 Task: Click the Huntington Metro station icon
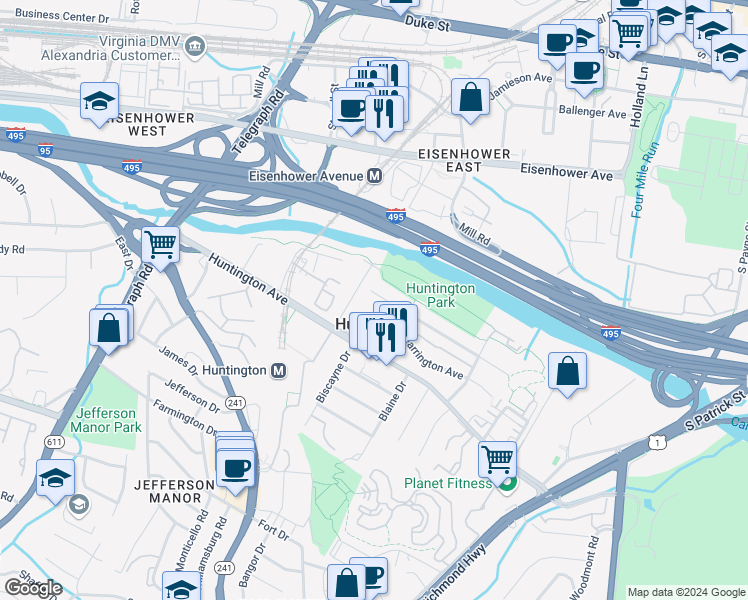(279, 371)
